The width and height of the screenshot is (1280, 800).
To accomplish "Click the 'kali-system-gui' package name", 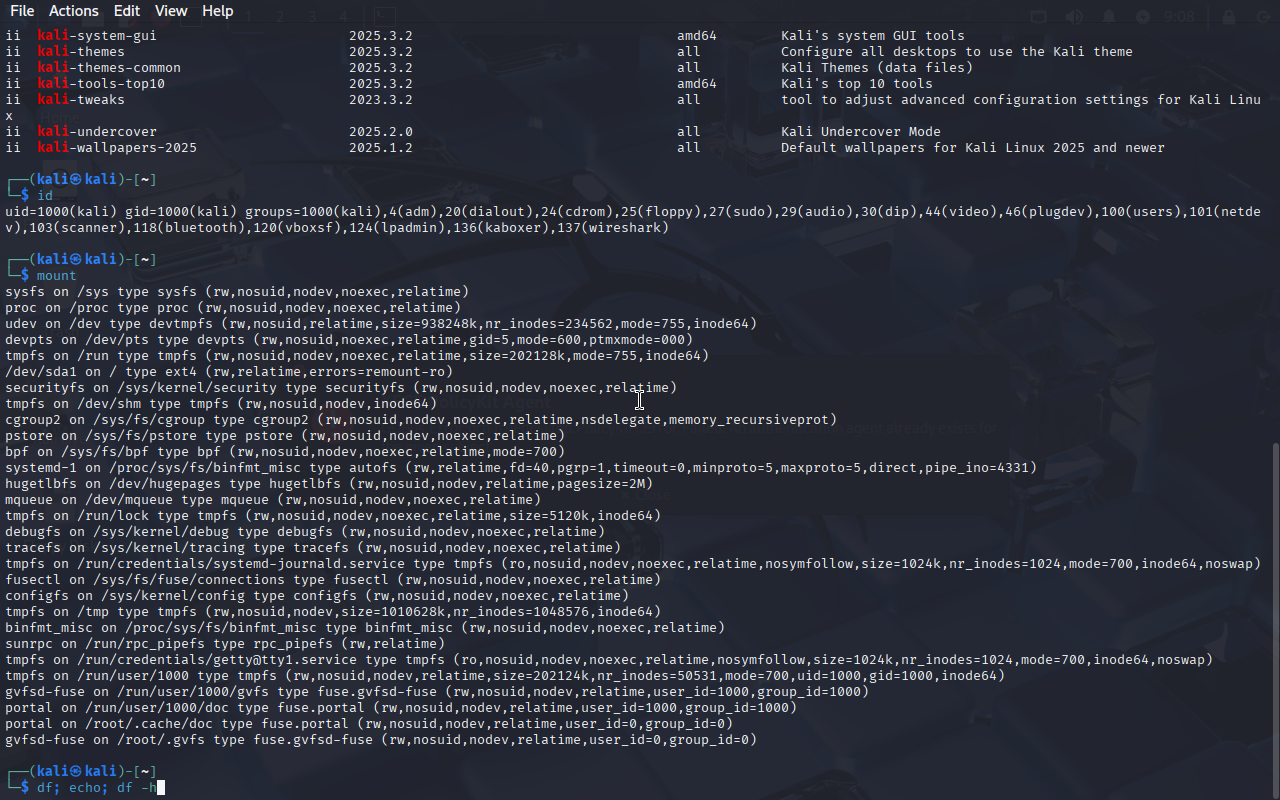I will tap(97, 35).
